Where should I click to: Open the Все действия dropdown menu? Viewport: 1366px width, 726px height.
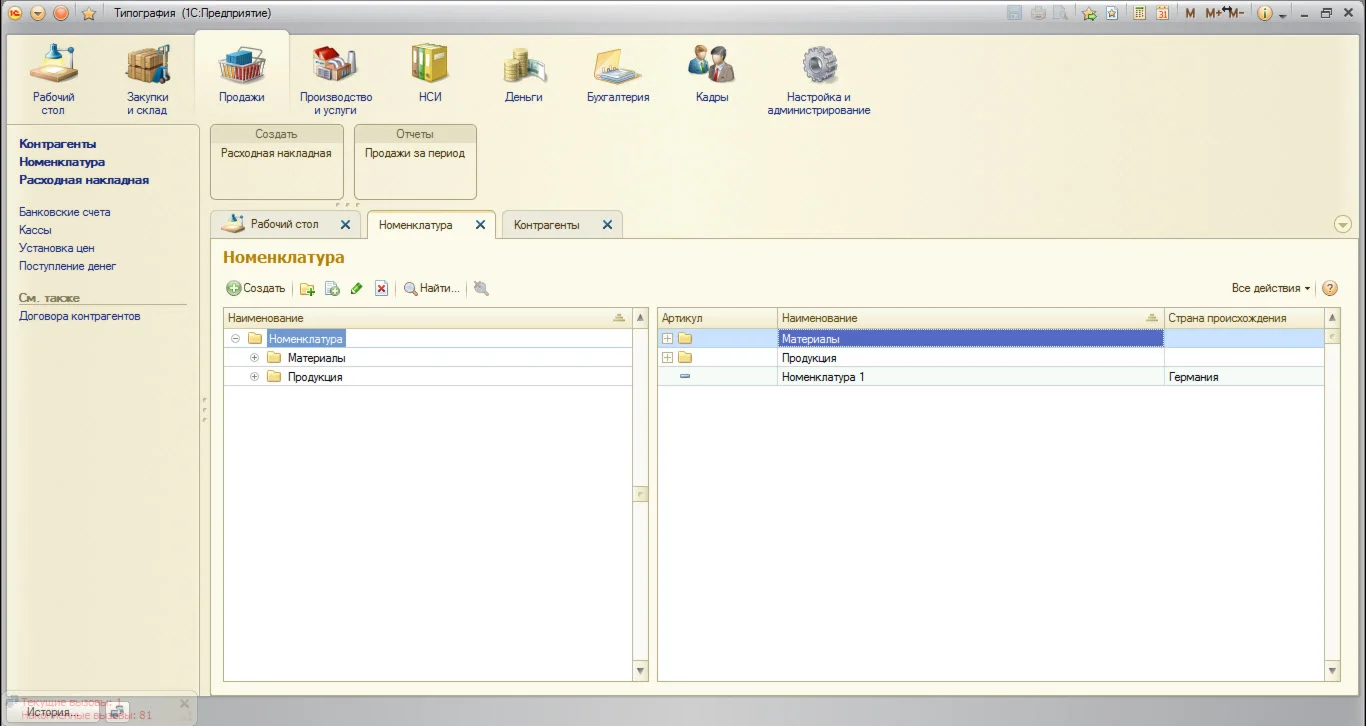click(x=1271, y=288)
